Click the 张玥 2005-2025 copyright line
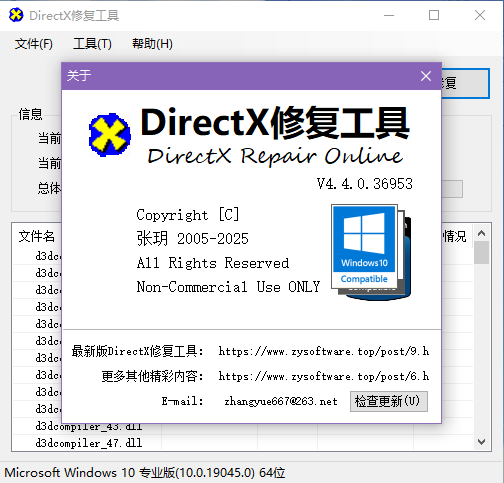 click(x=192, y=239)
